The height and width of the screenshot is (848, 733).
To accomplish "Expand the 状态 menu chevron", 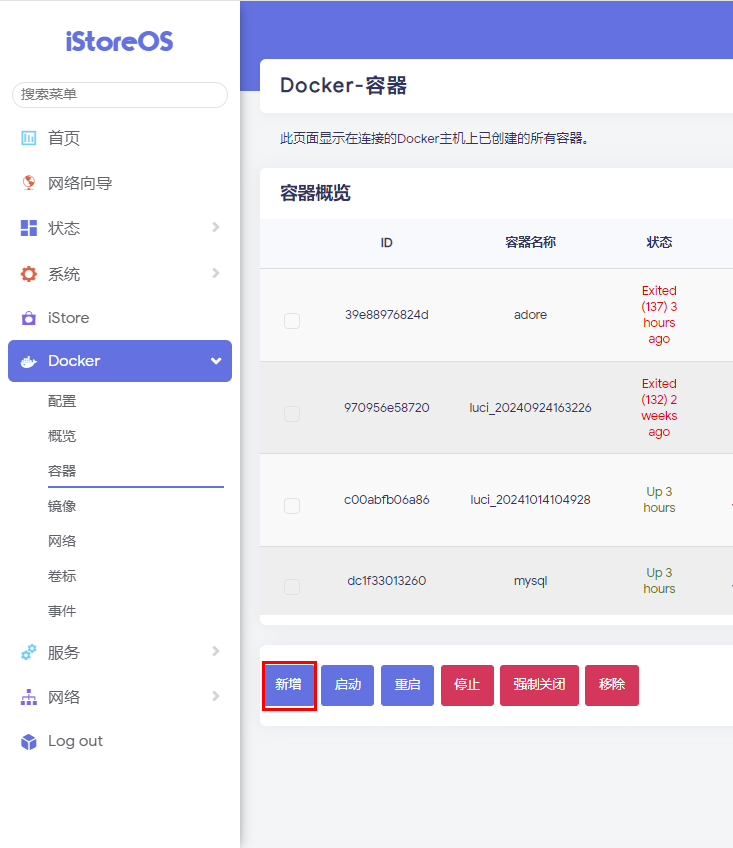I will (x=215, y=228).
